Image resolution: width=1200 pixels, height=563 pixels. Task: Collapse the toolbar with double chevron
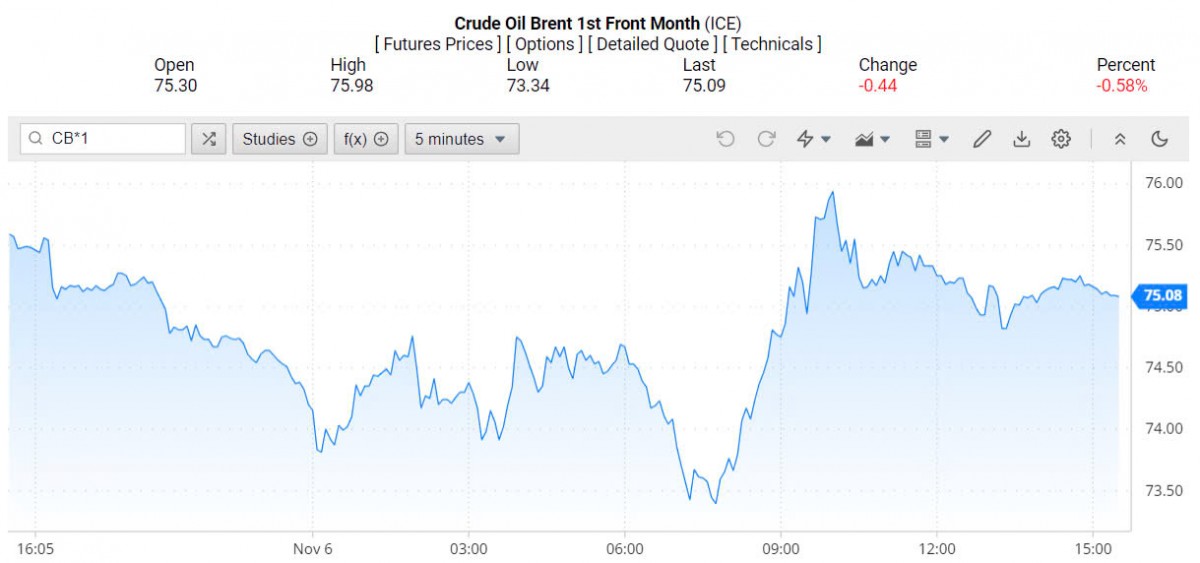pyautogui.click(x=1120, y=139)
